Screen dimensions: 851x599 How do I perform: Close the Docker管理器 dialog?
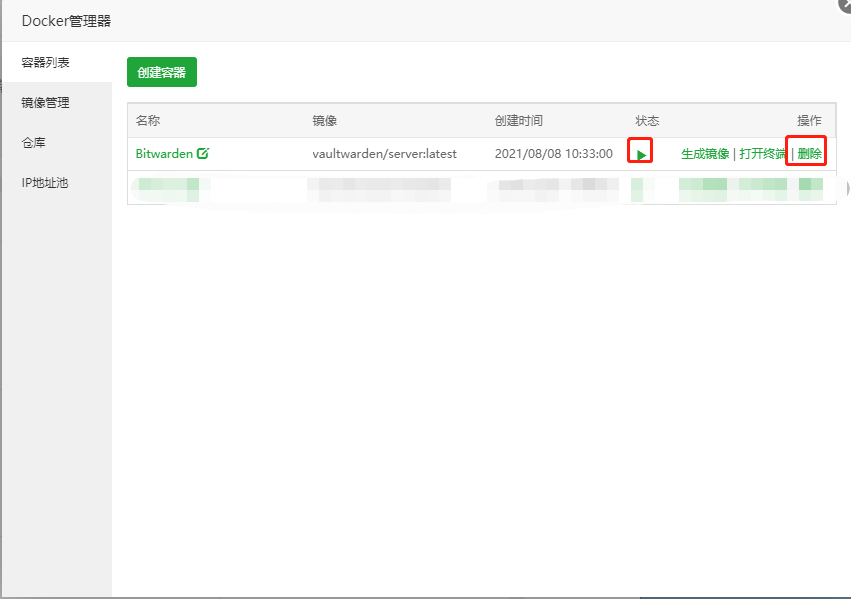[844, 4]
